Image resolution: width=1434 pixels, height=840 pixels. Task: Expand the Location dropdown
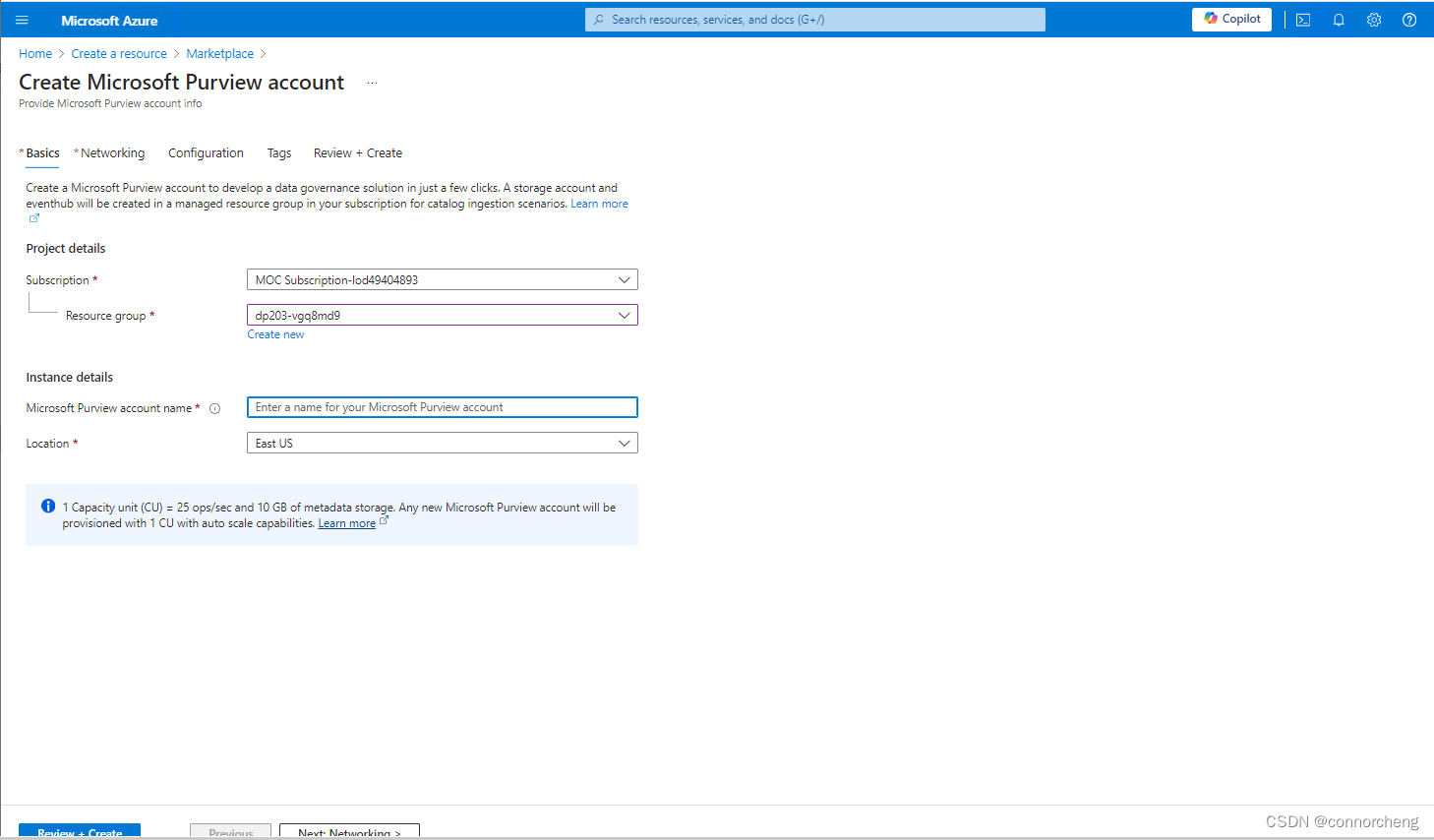click(x=443, y=443)
